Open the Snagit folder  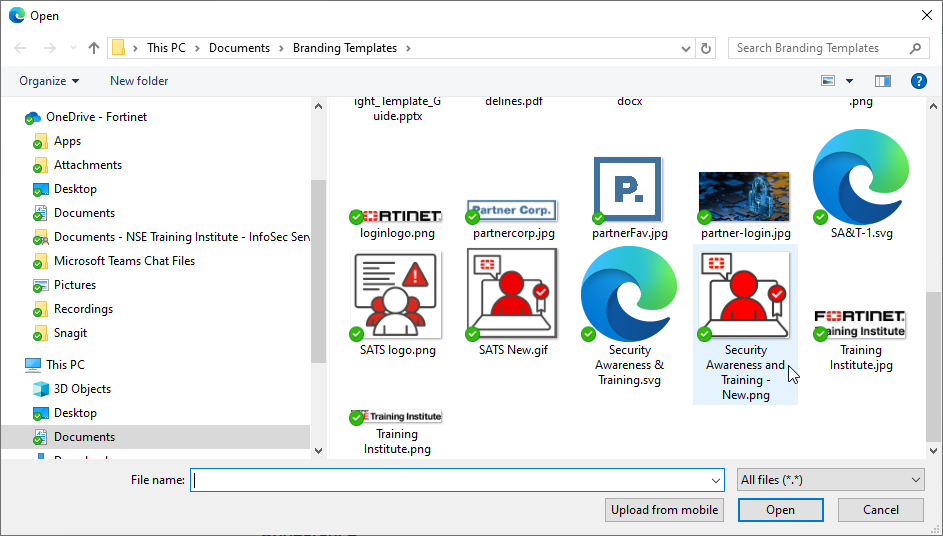(x=70, y=333)
